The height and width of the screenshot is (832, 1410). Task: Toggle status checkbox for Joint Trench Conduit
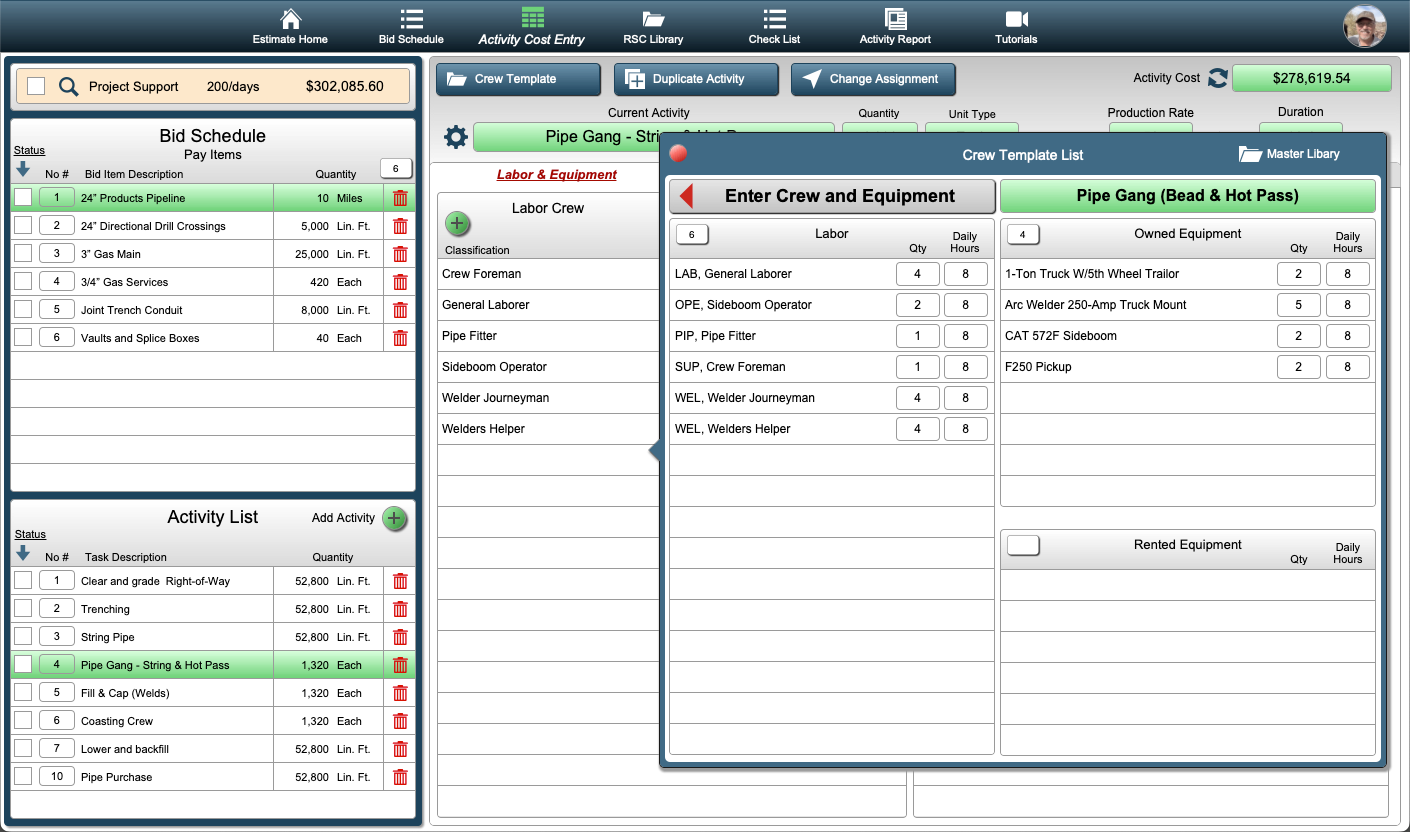23,310
